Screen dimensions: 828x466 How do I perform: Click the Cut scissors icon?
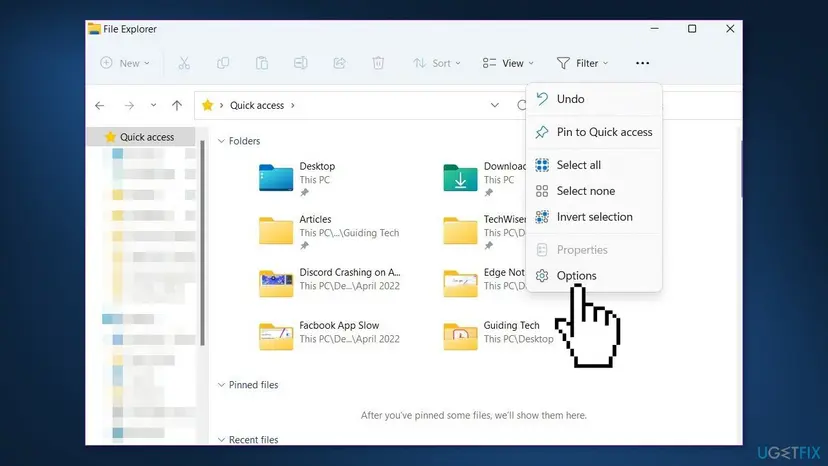coord(184,63)
